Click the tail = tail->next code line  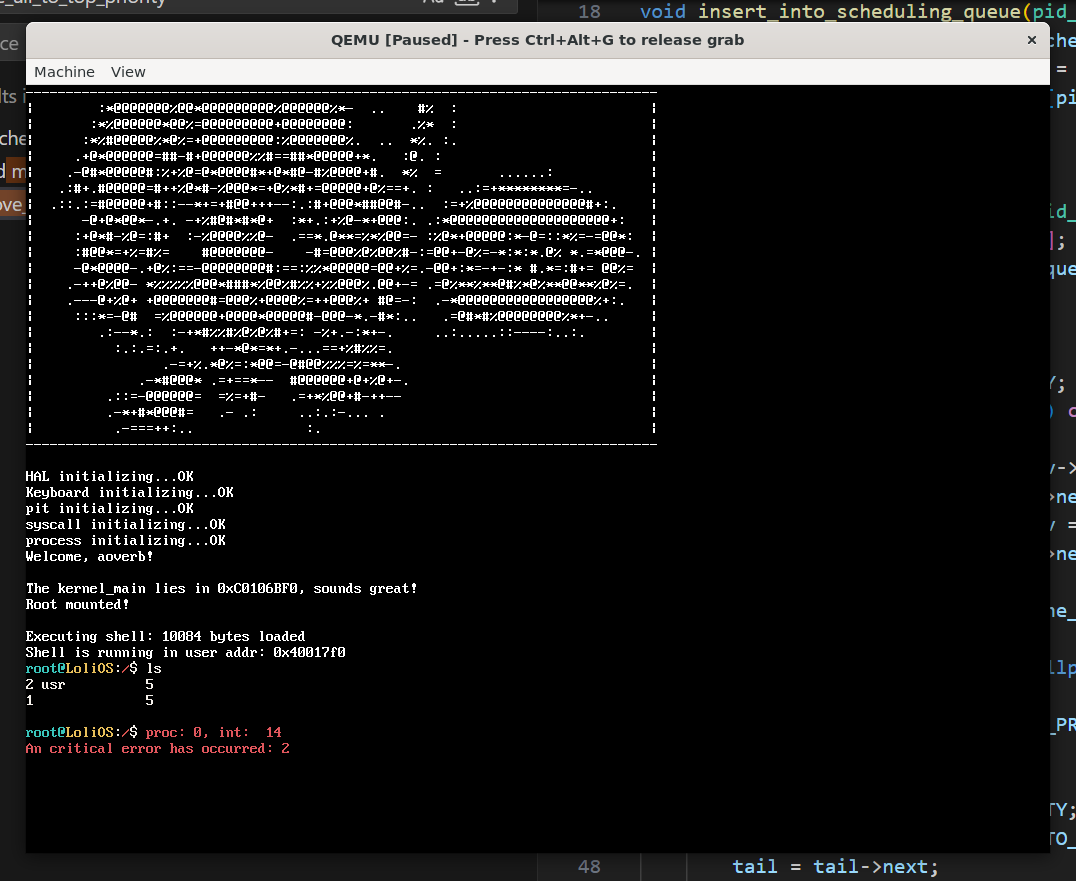coord(836,866)
